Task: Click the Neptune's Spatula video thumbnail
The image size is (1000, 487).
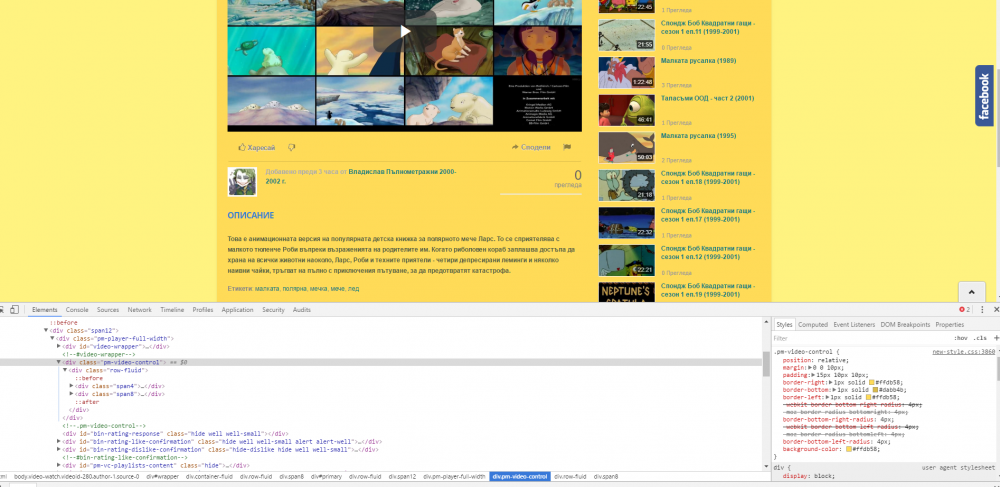Action: [x=626, y=293]
